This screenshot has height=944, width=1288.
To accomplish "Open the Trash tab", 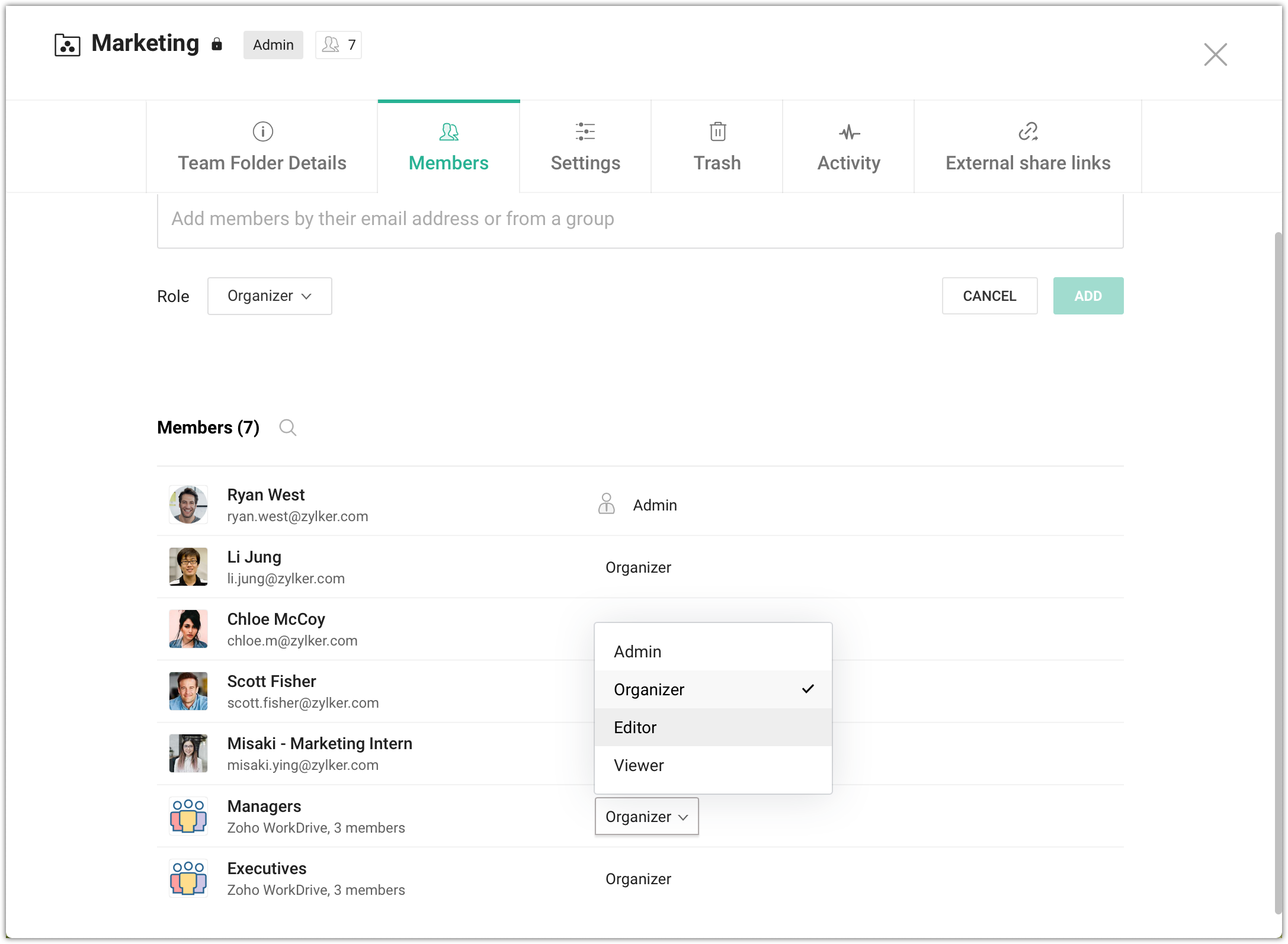I will coord(717,147).
